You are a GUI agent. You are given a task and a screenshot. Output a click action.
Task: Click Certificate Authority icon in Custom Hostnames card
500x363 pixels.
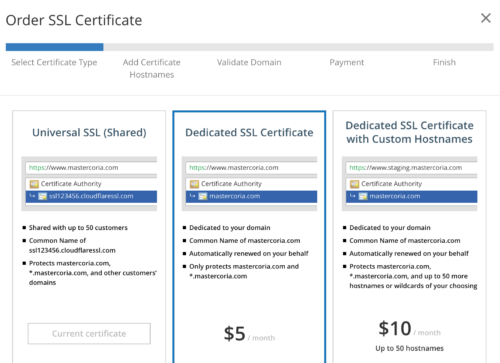pos(354,184)
